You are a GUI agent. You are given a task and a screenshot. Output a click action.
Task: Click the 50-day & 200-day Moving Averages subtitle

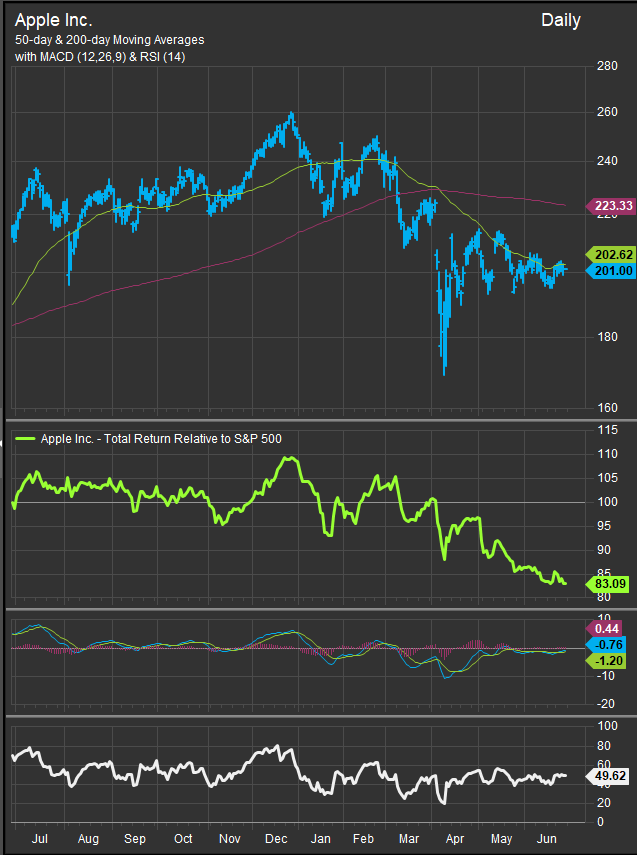(109, 40)
